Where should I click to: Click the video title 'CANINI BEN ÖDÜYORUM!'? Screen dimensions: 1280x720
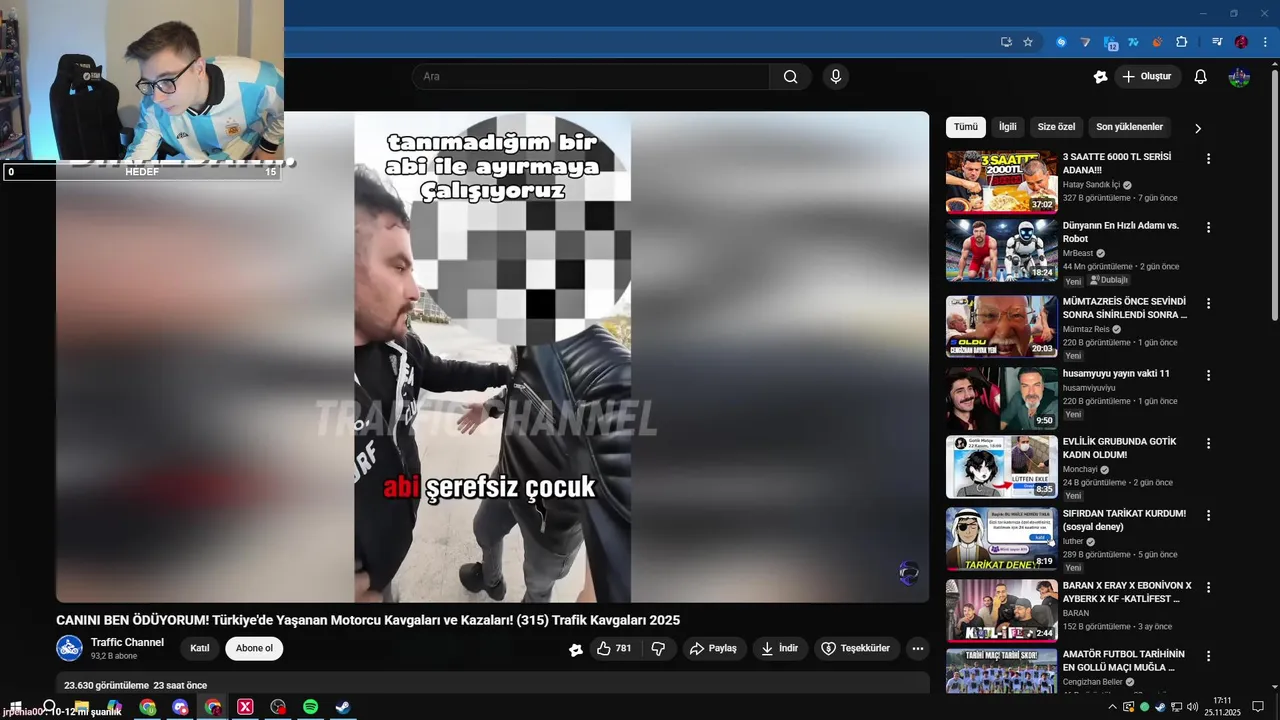pyautogui.click(x=368, y=620)
